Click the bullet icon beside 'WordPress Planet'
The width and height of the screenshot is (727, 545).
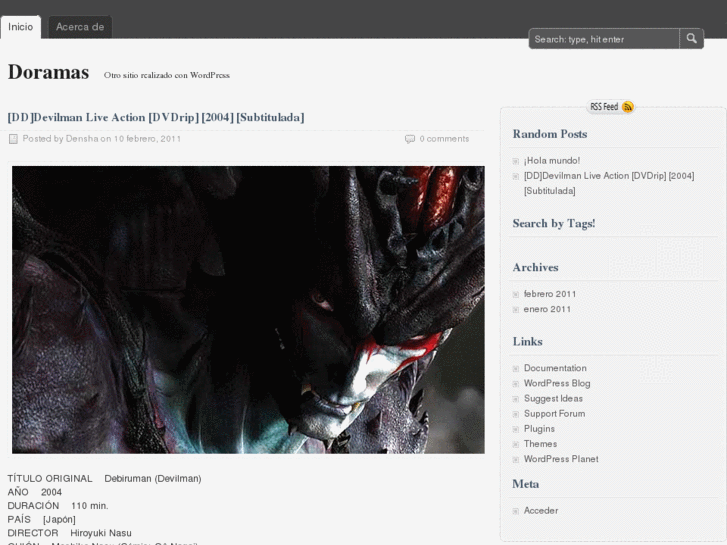(x=516, y=460)
